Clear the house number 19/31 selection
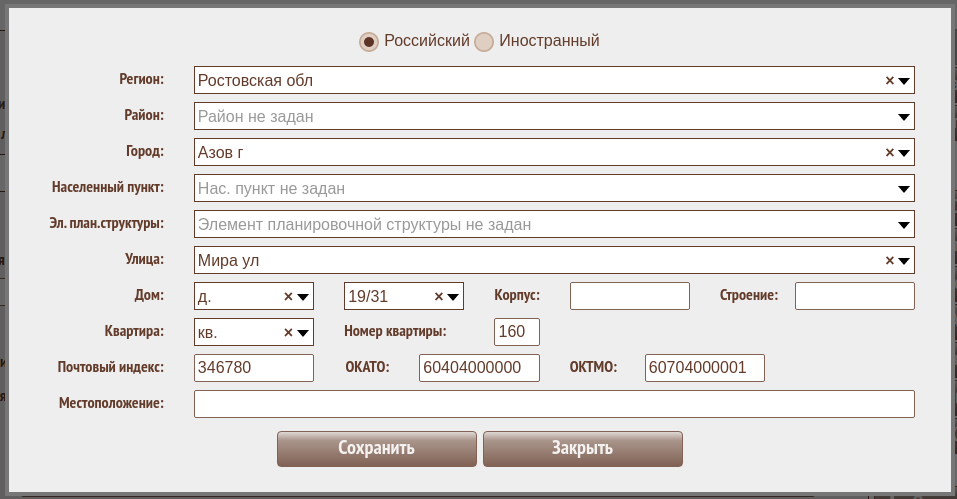 438,297
